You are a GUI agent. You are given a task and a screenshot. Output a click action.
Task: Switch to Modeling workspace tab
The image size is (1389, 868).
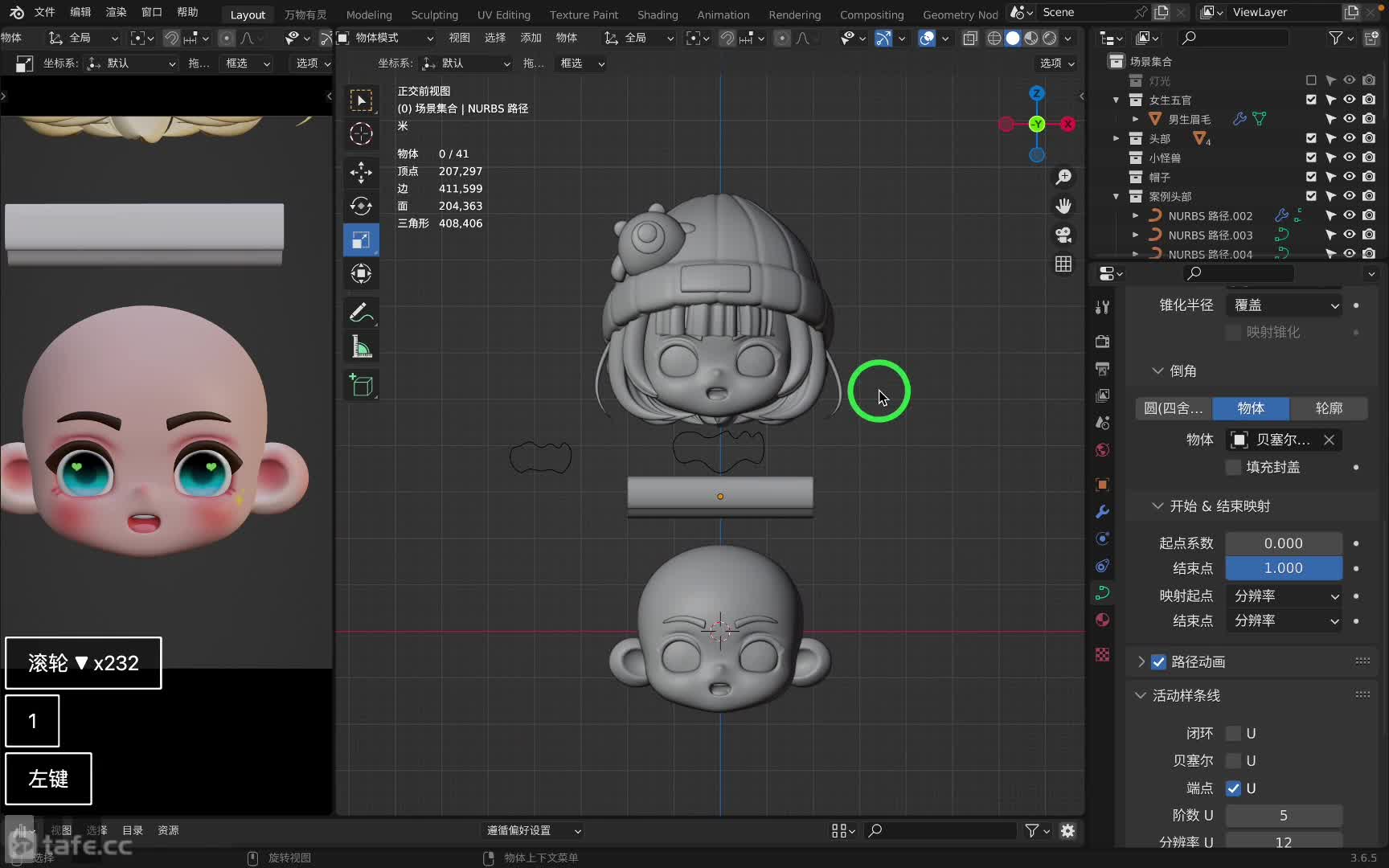[x=369, y=14]
